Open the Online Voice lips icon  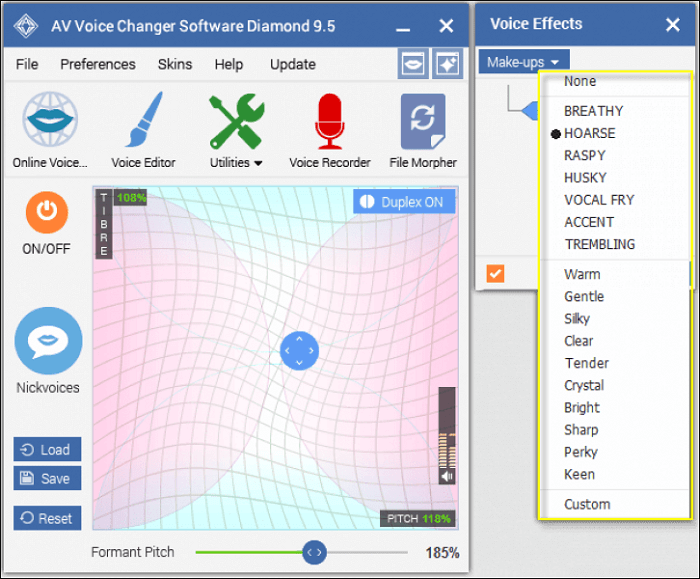(x=50, y=122)
